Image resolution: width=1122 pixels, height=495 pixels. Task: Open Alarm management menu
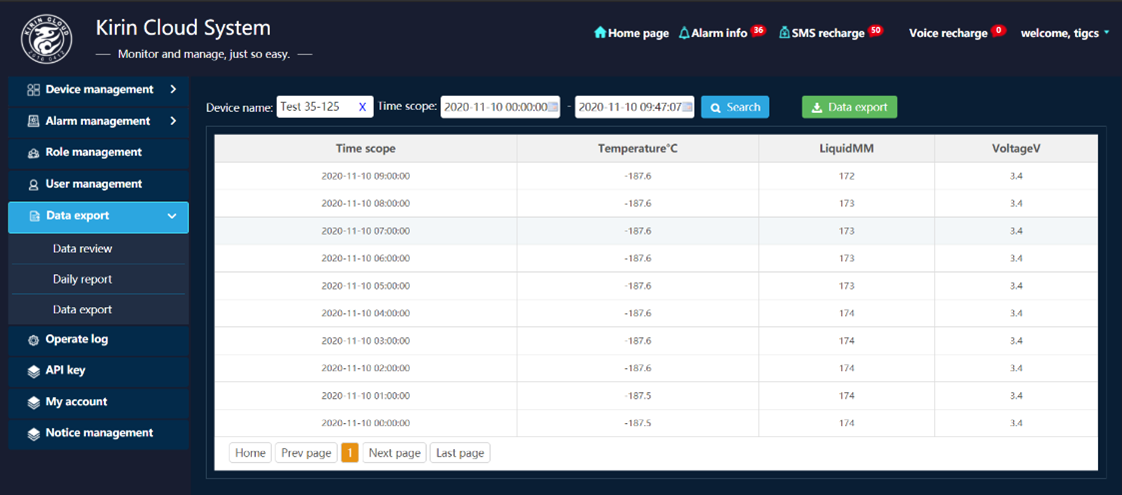click(99, 121)
